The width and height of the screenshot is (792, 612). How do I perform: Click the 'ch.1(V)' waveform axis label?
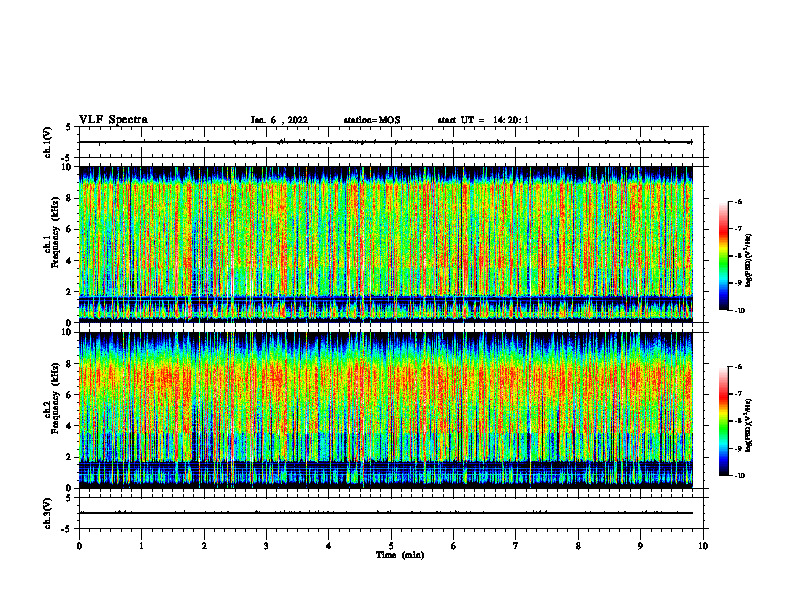[47, 142]
